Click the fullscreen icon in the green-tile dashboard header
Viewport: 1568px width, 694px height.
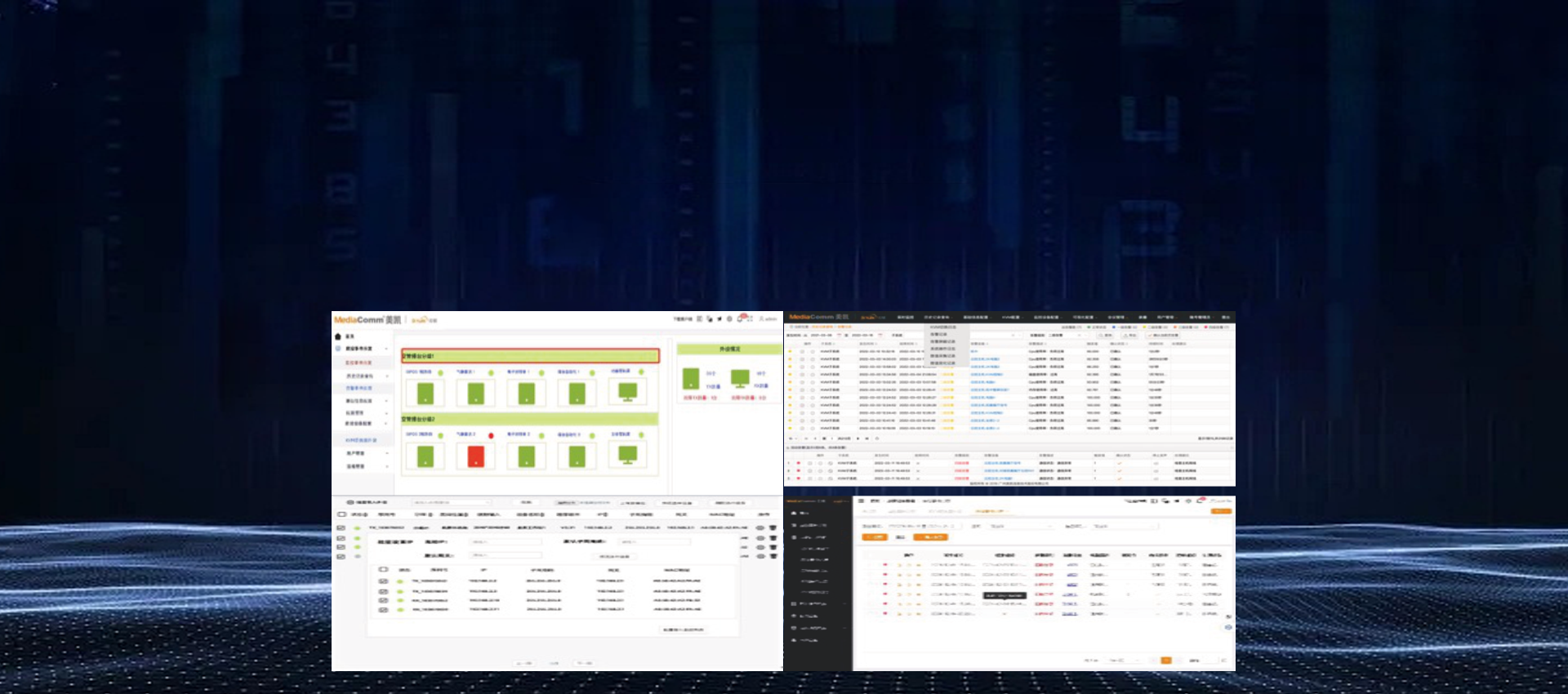pyautogui.click(x=750, y=319)
